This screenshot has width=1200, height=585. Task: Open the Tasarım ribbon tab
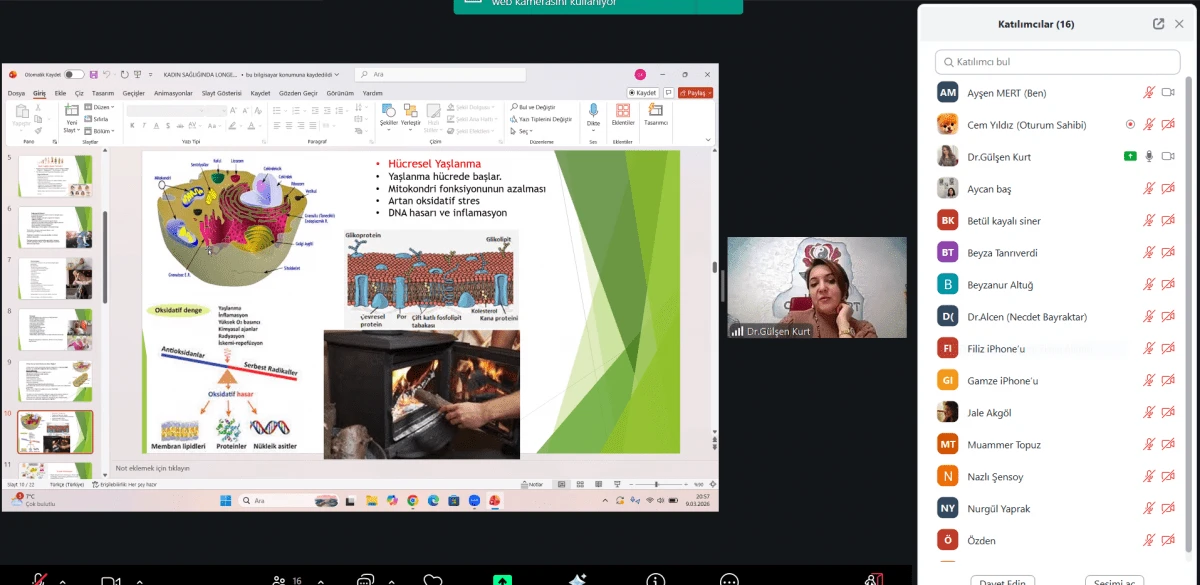click(x=102, y=93)
